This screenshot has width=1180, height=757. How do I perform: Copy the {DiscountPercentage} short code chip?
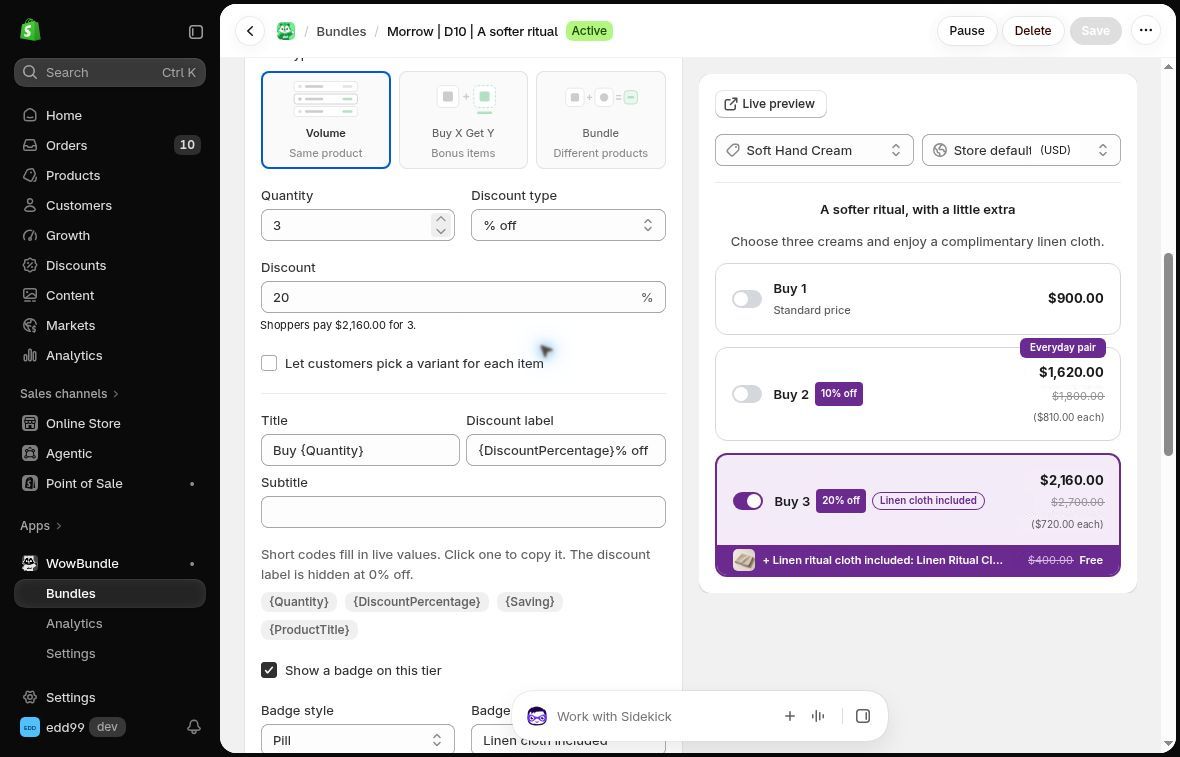(417, 602)
